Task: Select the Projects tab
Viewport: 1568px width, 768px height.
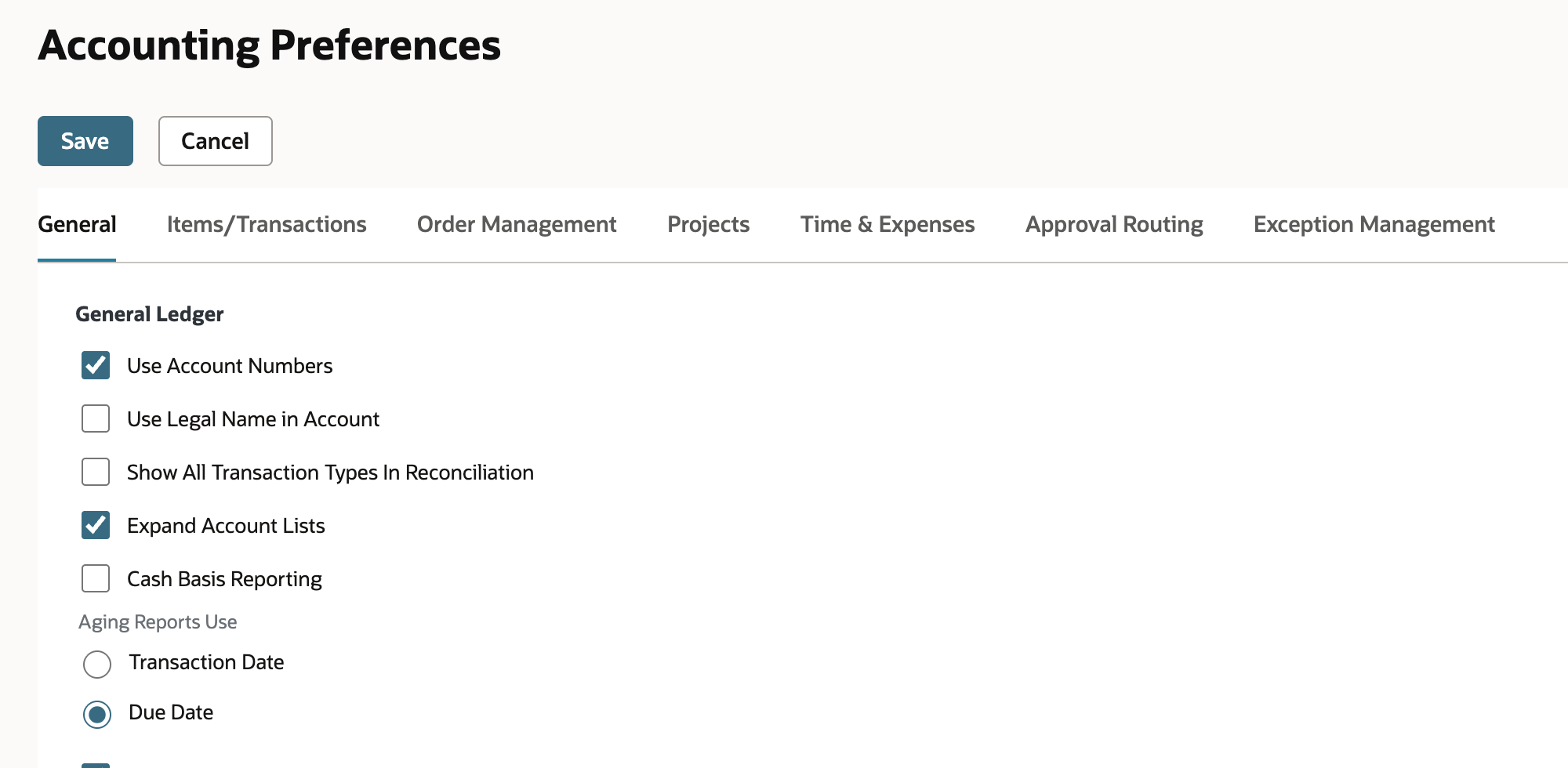Action: pos(709,224)
